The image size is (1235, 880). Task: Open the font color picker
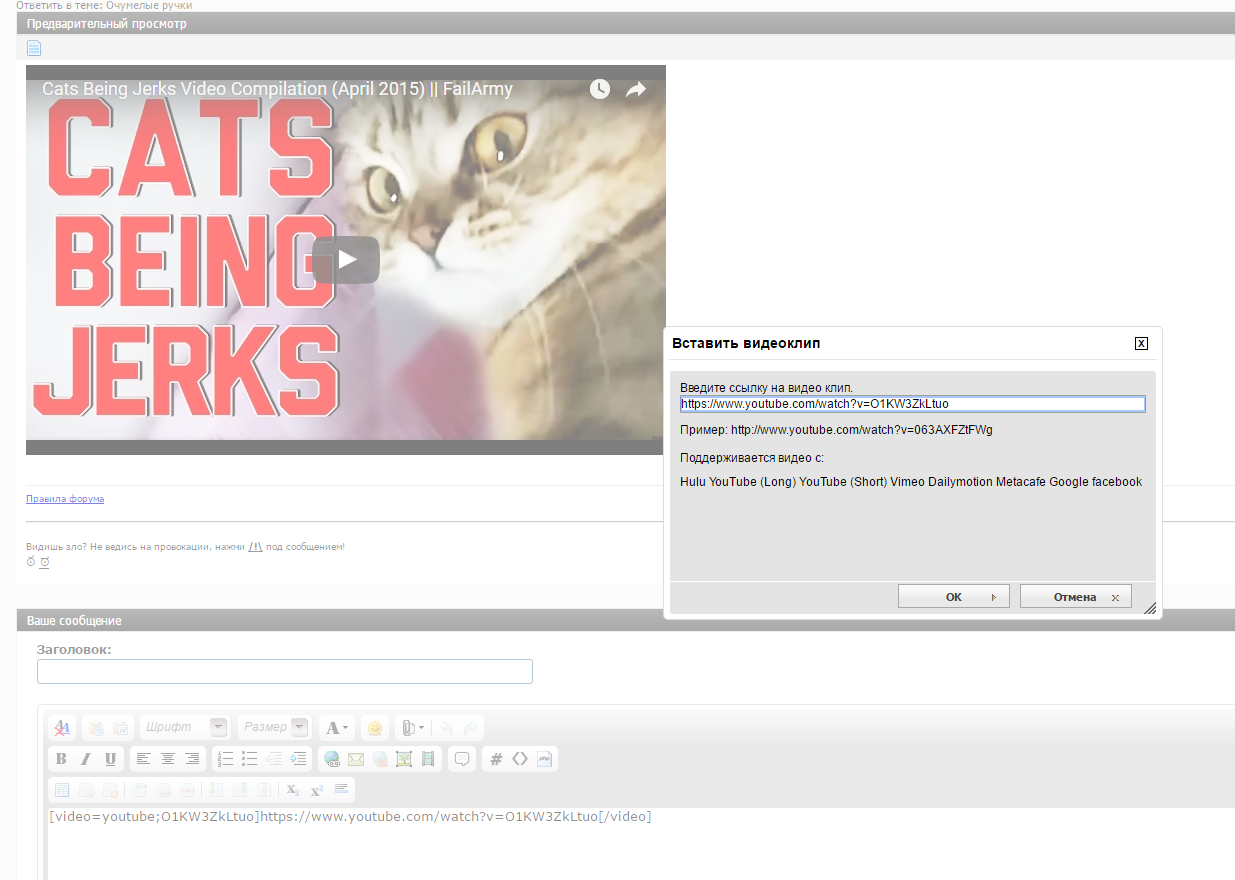click(336, 728)
